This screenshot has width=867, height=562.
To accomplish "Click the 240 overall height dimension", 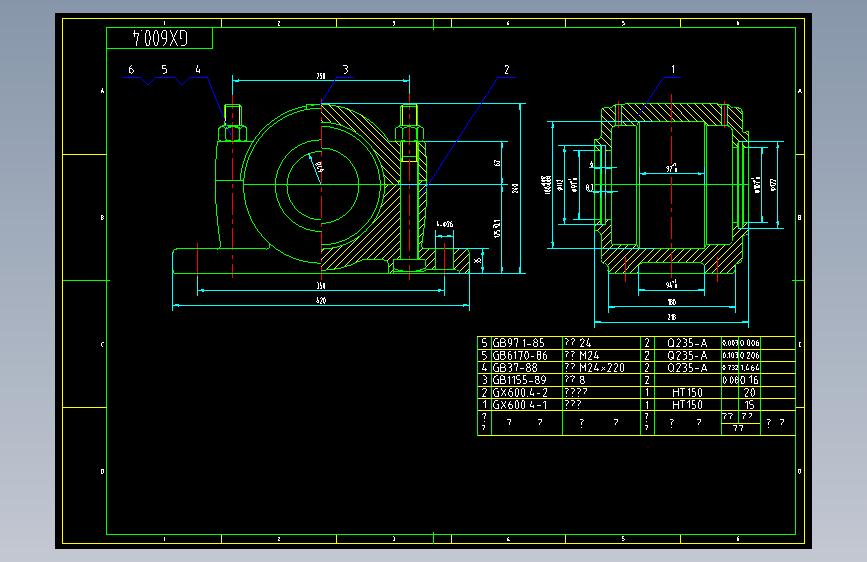I will click(515, 189).
